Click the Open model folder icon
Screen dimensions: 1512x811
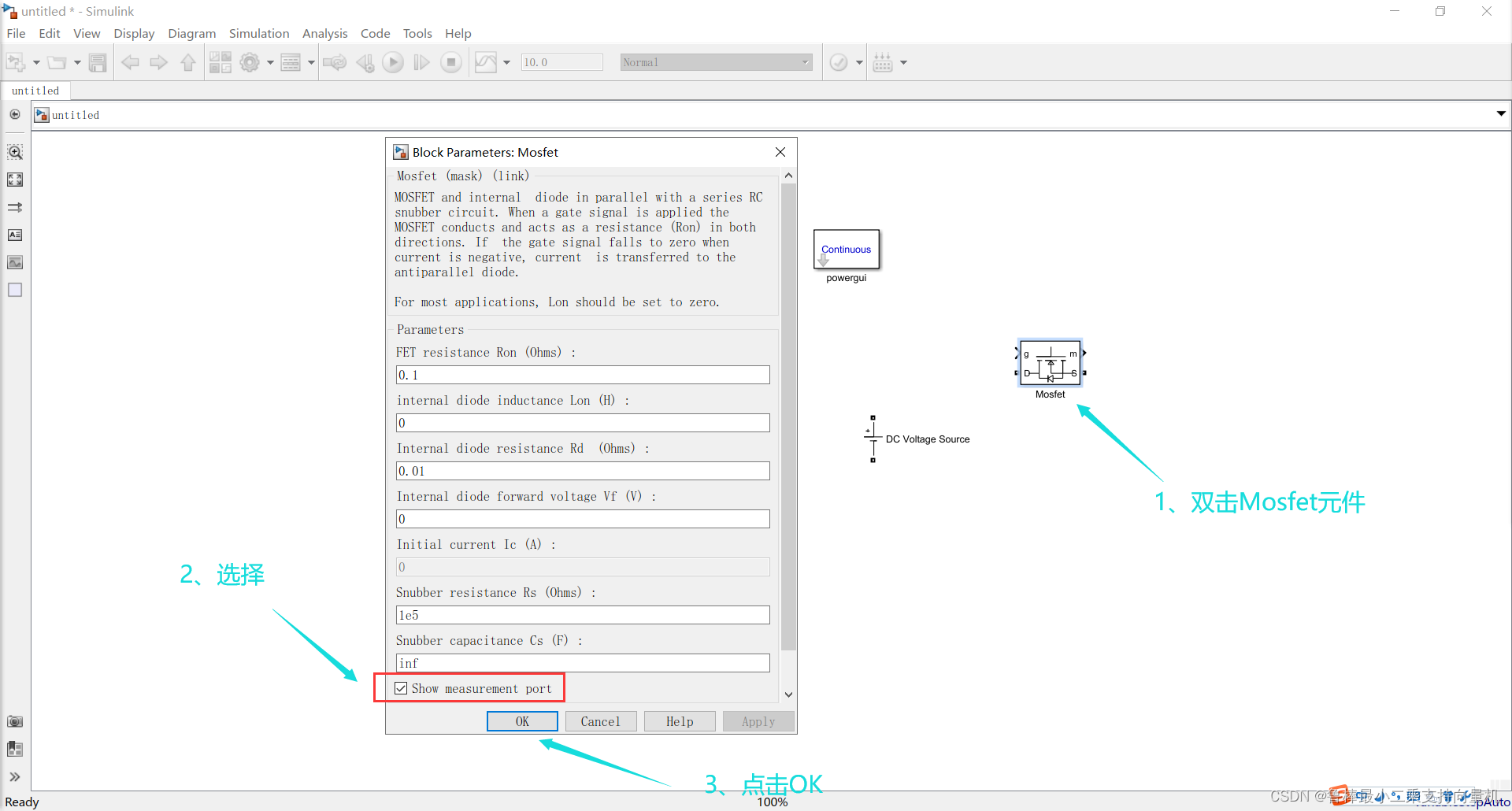(57, 62)
